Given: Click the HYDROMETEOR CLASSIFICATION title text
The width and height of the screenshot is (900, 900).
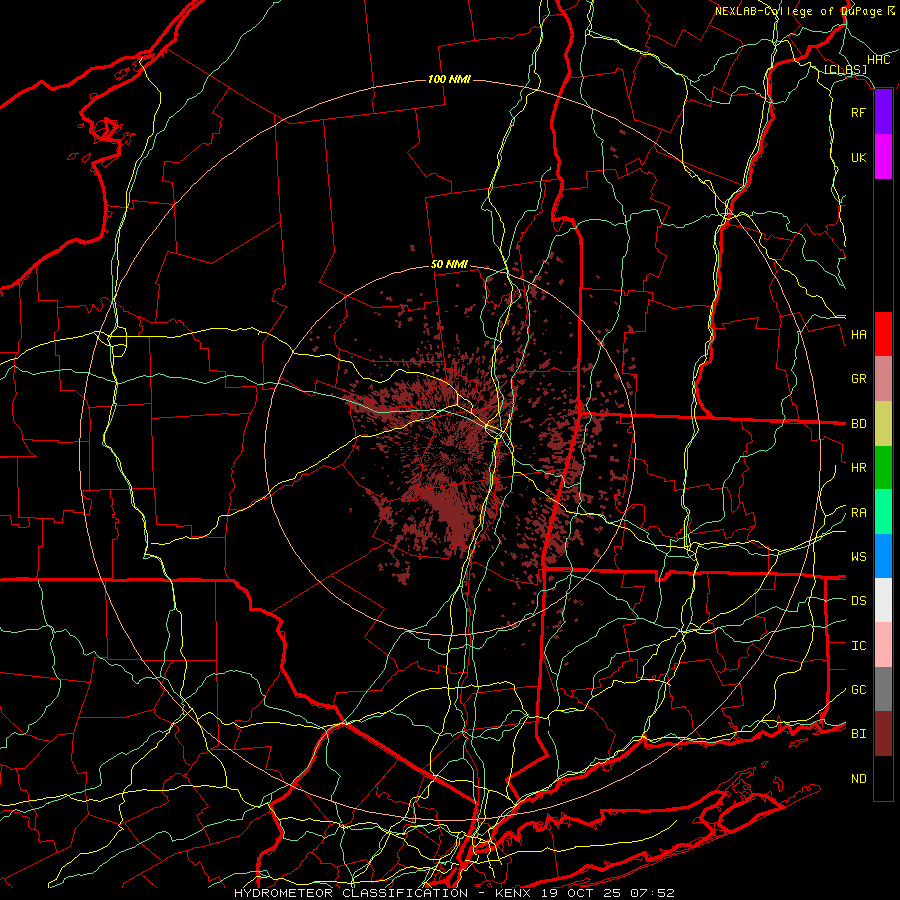Looking at the screenshot, I should [x=351, y=893].
